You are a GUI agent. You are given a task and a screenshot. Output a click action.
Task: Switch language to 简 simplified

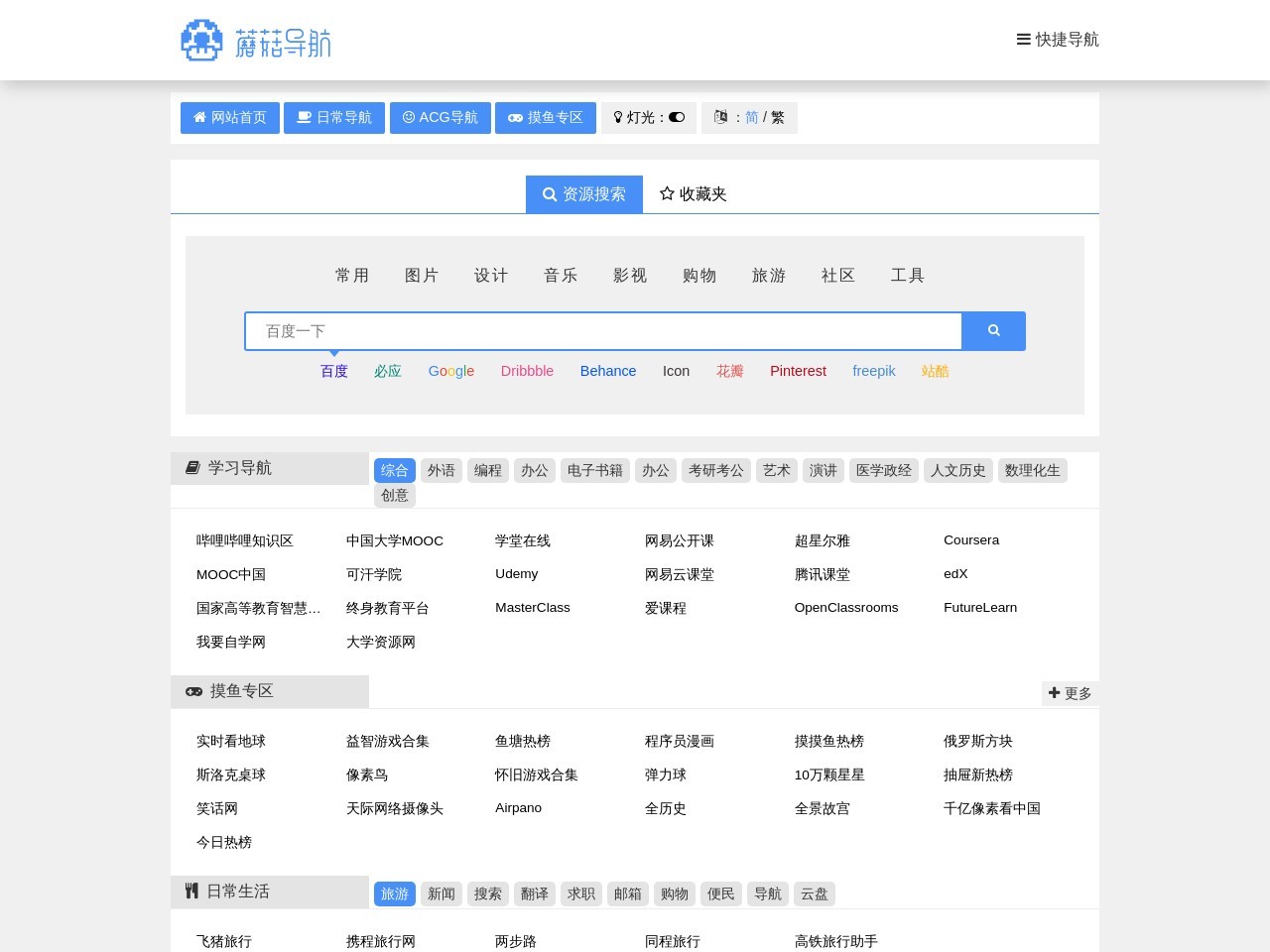(752, 117)
